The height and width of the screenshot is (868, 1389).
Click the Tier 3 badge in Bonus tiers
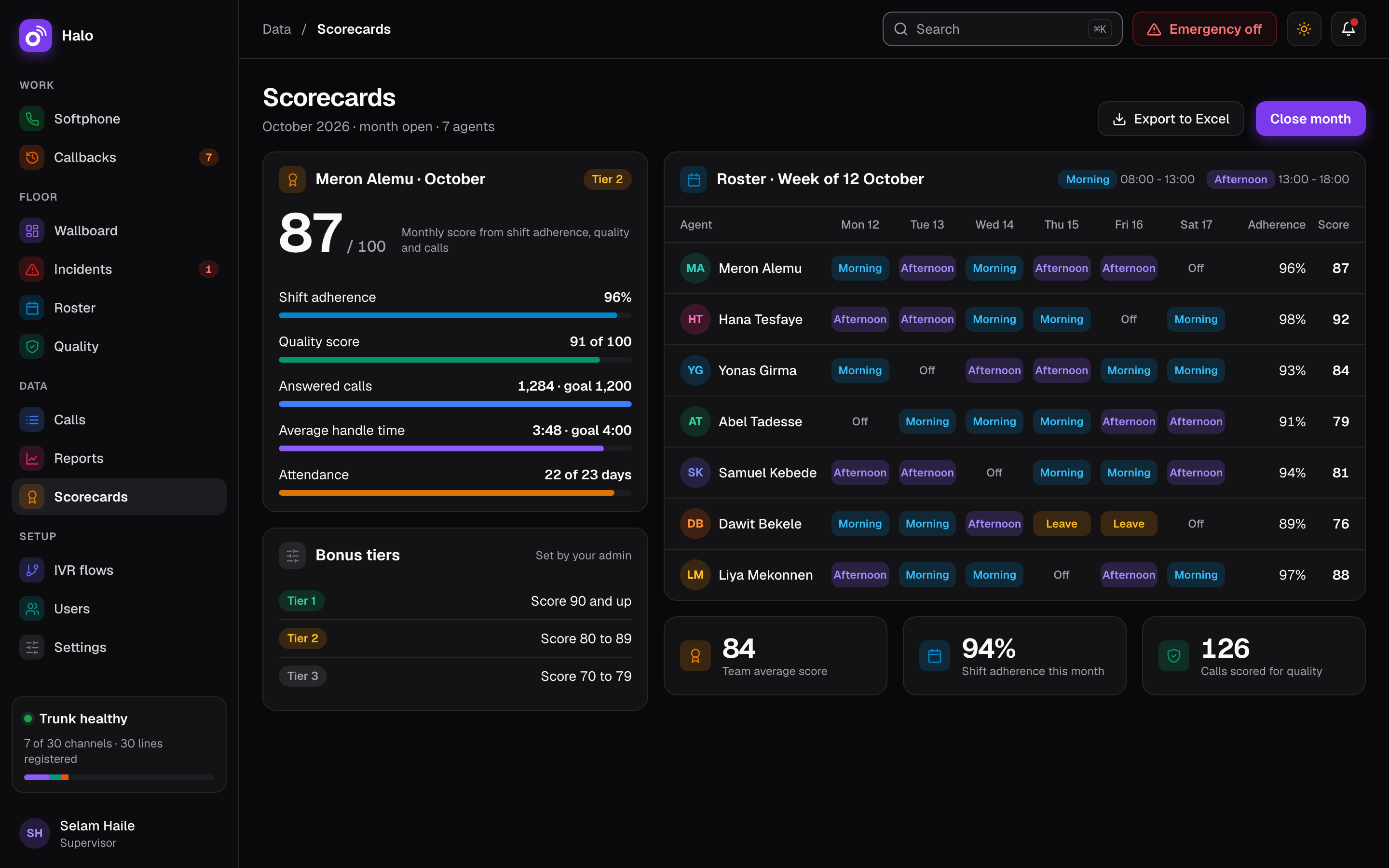302,676
